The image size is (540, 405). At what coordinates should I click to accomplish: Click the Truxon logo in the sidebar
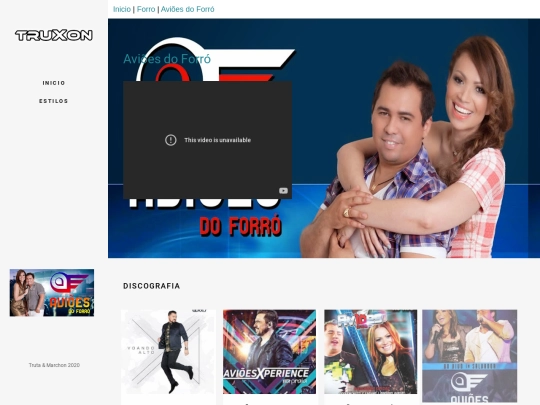pos(54,35)
